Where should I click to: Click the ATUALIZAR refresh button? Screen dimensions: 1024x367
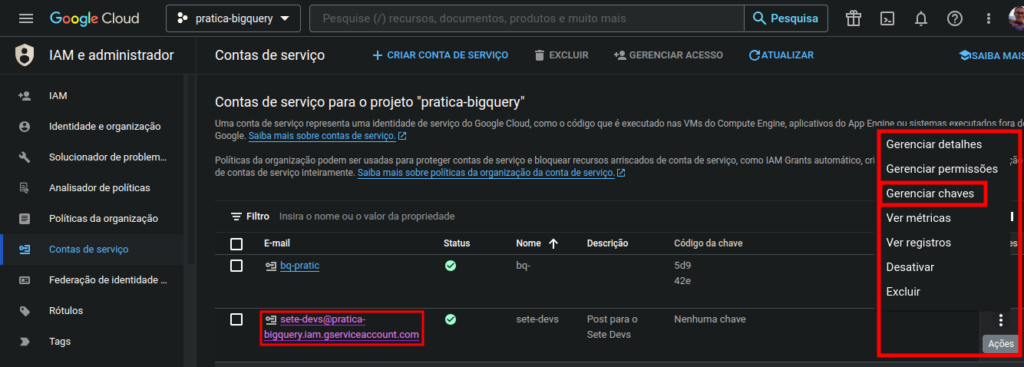pos(781,56)
